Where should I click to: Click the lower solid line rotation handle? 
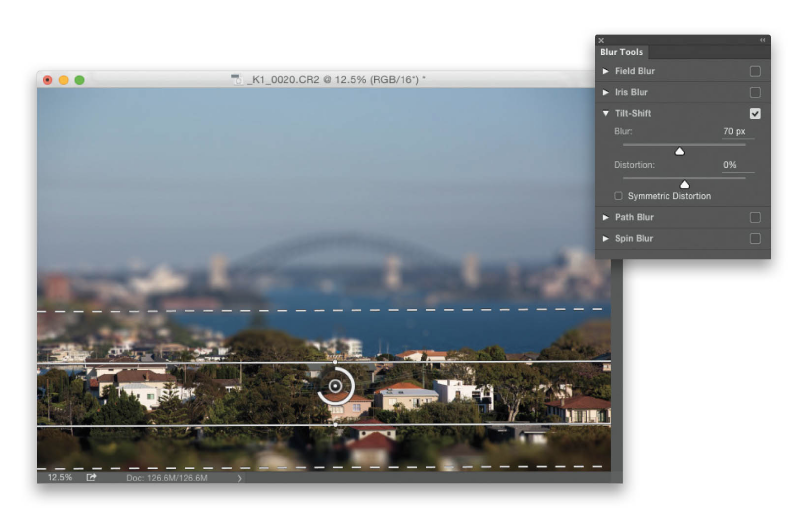[335, 425]
